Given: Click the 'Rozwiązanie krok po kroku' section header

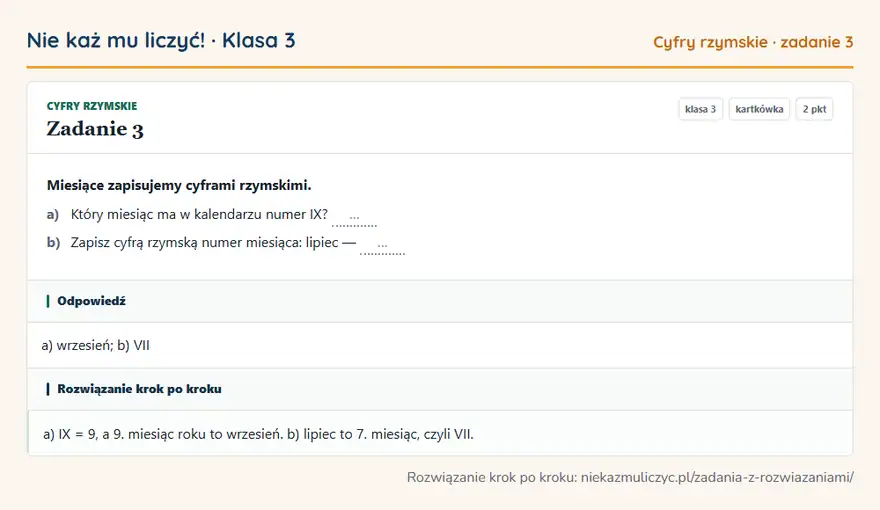Looking at the screenshot, I should click(x=440, y=389).
